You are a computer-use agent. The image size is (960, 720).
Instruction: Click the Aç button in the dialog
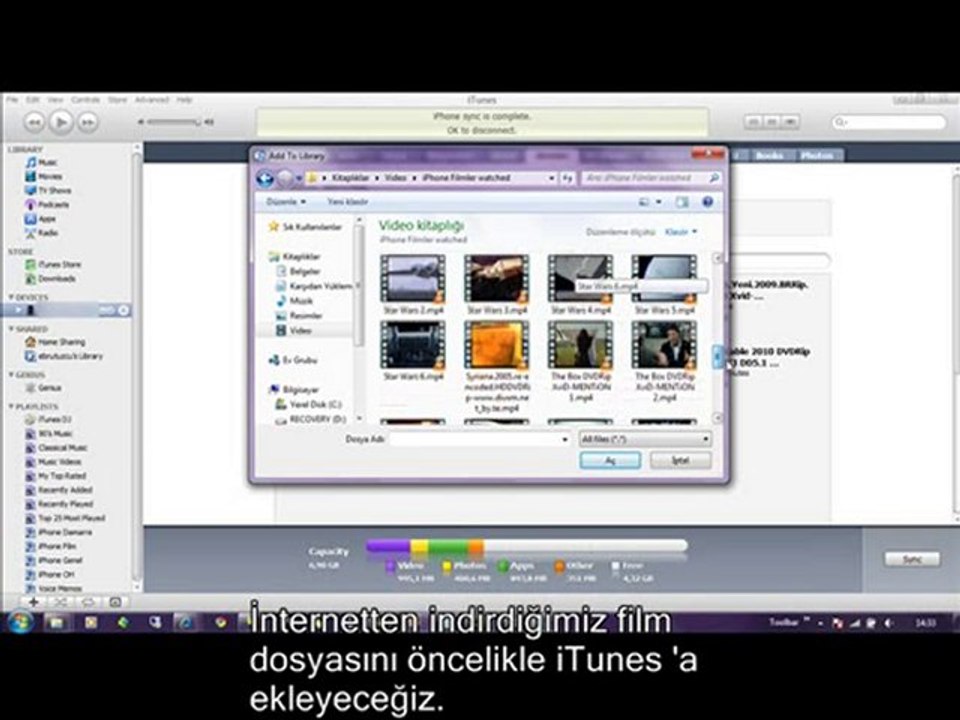tap(610, 460)
